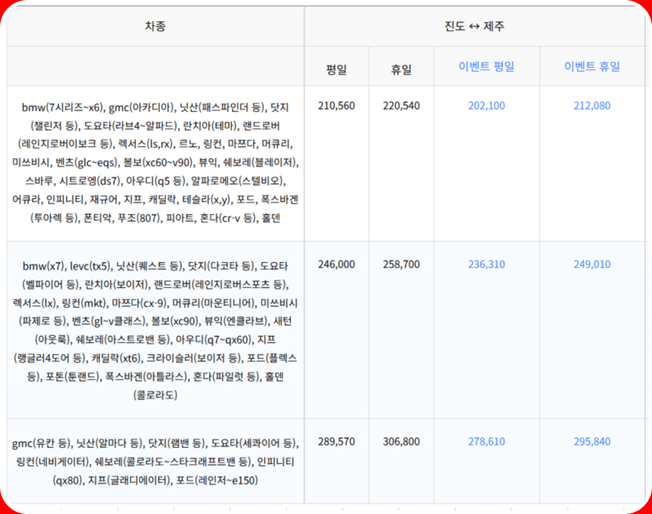Screen dimensions: 652x514
Task: Click the 258,700 holiday fare
Action: (x=401, y=264)
